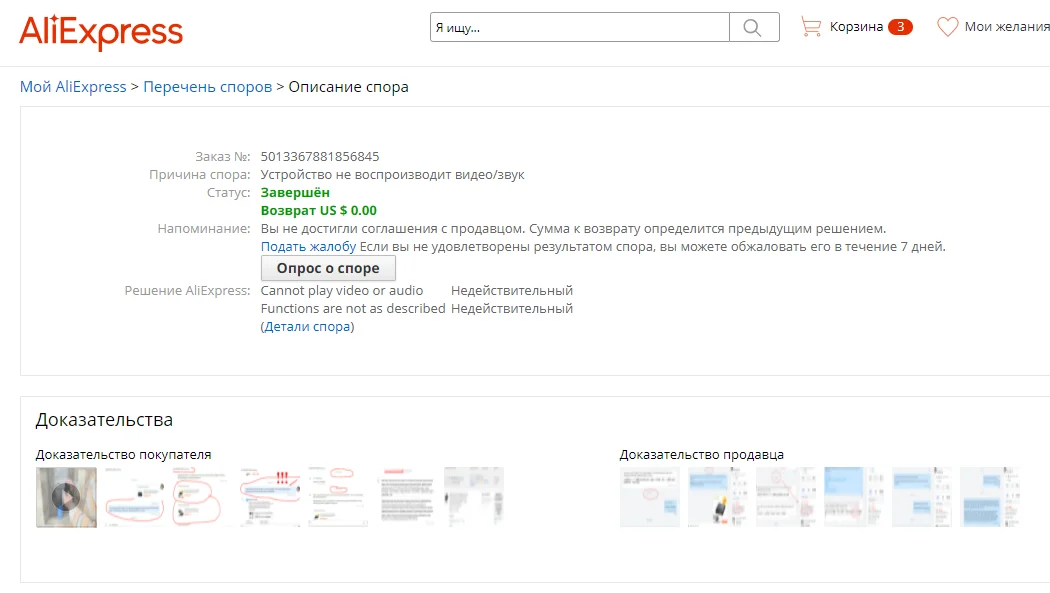
Task: Click 'Cannot play video or audio' text
Action: 342,290
